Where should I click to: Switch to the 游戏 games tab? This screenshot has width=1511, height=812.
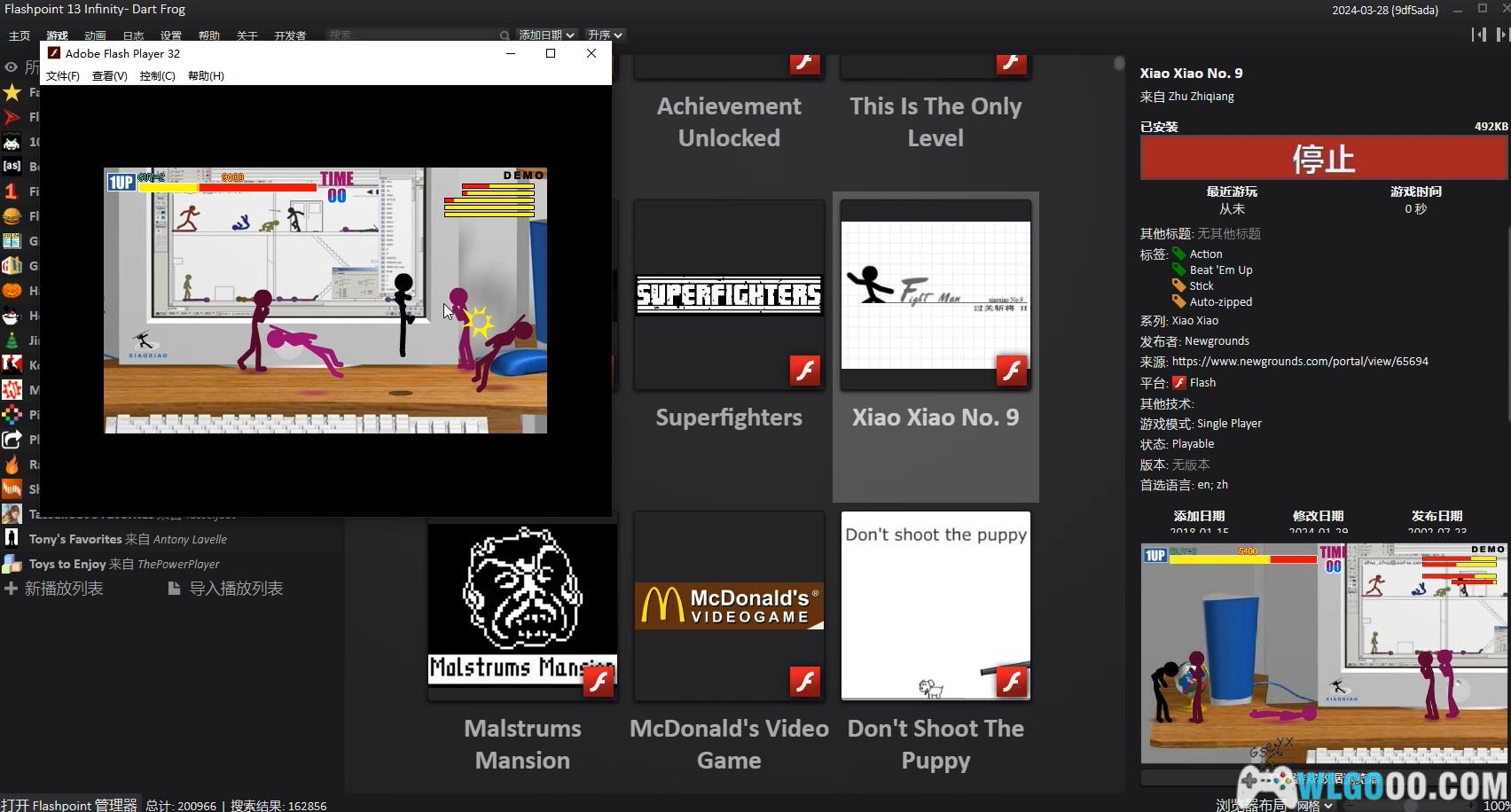click(x=58, y=36)
